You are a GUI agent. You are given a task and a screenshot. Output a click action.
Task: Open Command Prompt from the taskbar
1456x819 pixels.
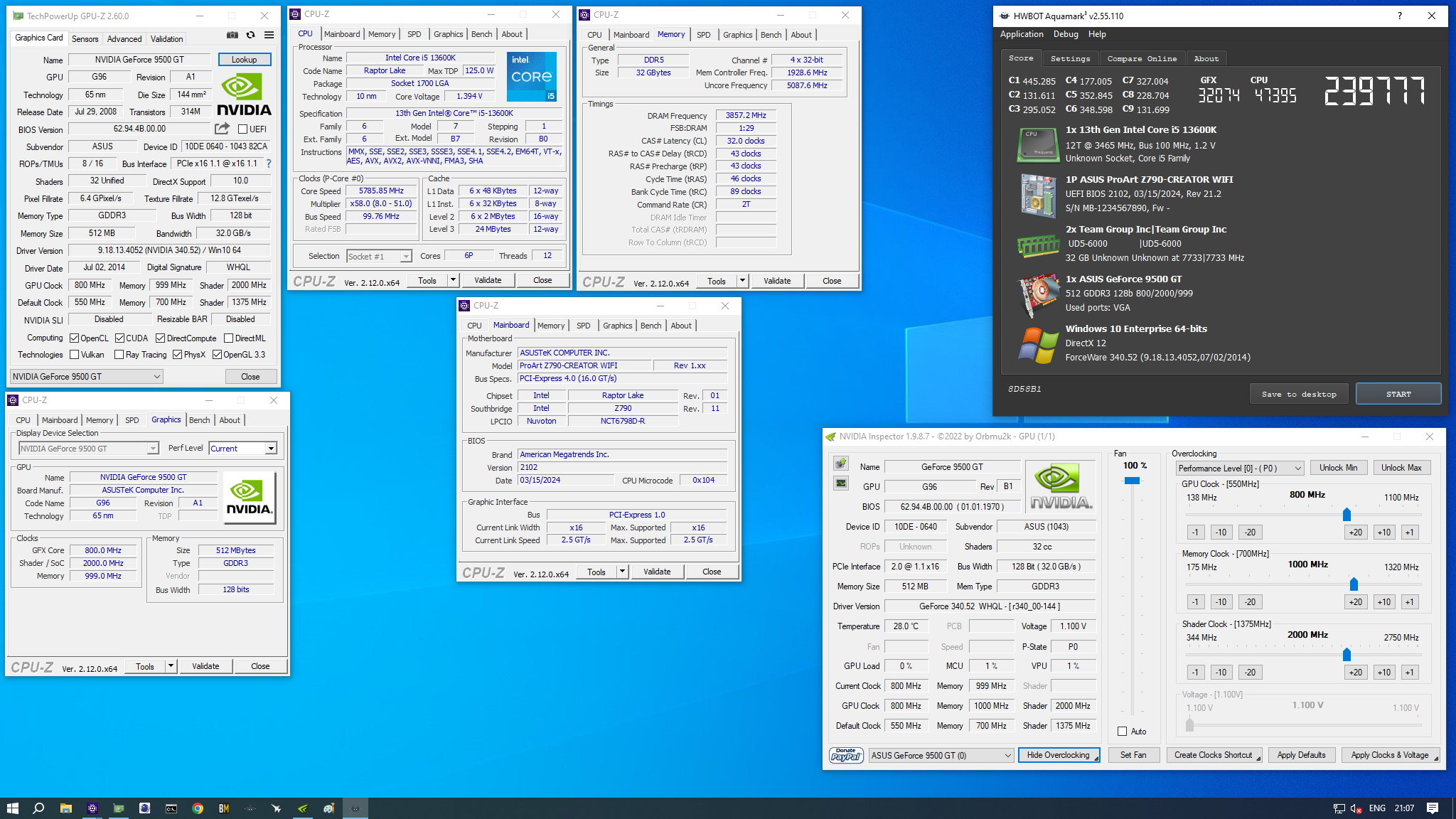coord(171,808)
